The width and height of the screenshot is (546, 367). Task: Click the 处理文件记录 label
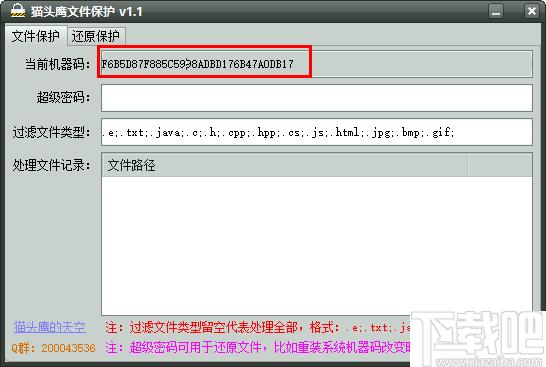pyautogui.click(x=51, y=165)
